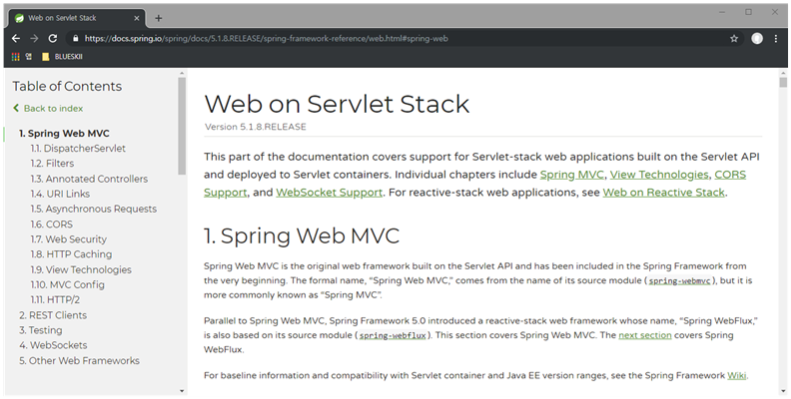This screenshot has width=791, height=399.
Task: Go back using the browser back arrow
Action: click(16, 38)
